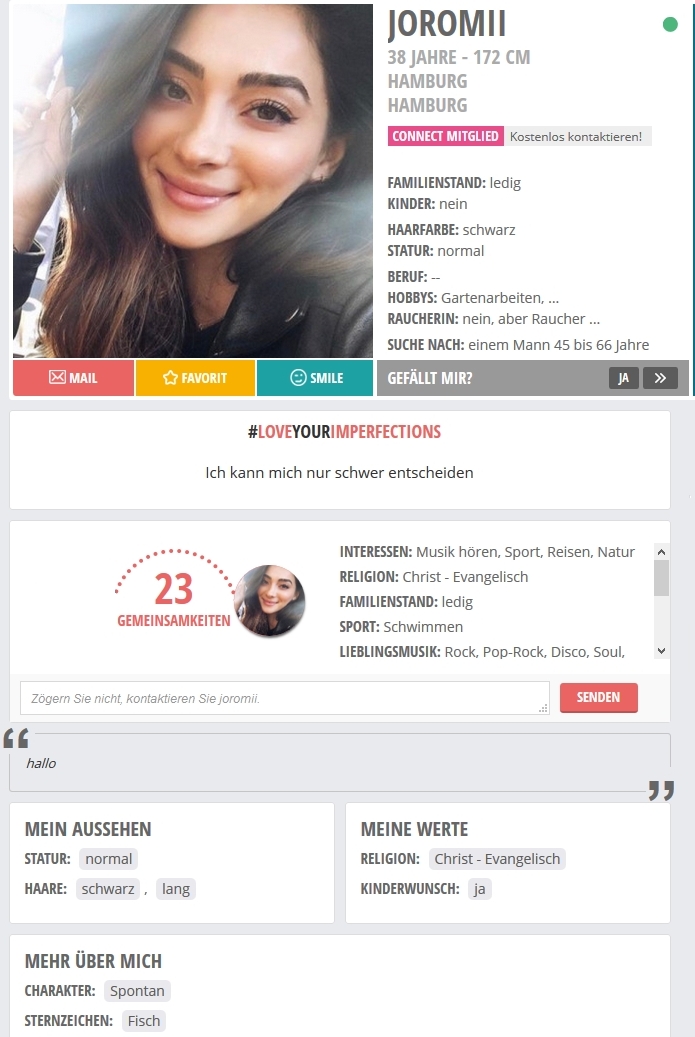The height and width of the screenshot is (1037, 695).
Task: Skip to next profile with double-arrow button
Action: point(660,378)
